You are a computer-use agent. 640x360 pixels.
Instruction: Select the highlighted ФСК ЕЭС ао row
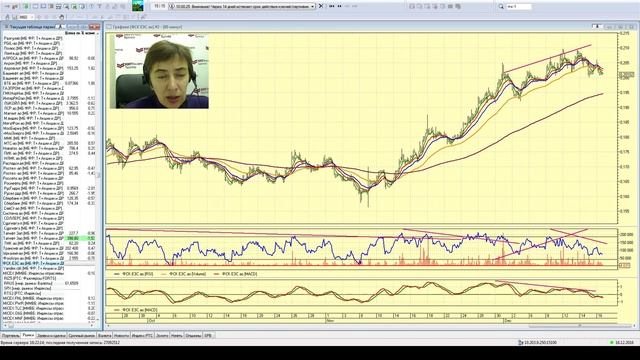(49, 263)
